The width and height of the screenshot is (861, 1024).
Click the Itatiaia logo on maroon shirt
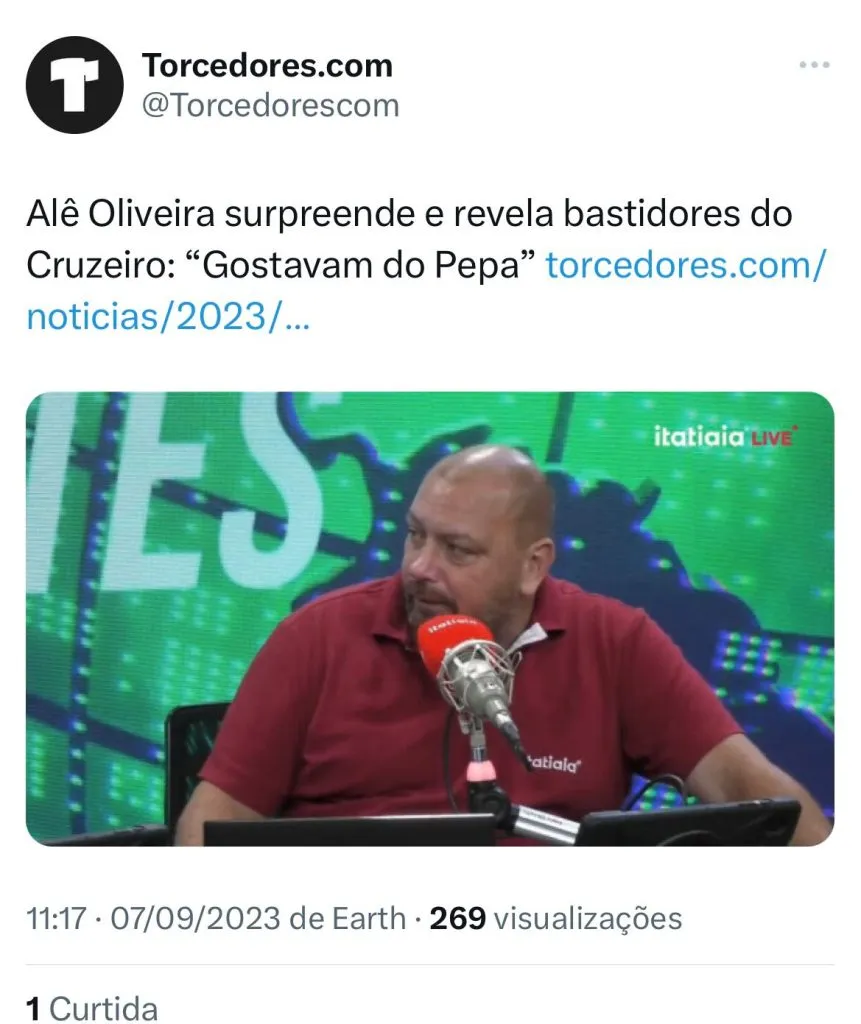[x=554, y=763]
